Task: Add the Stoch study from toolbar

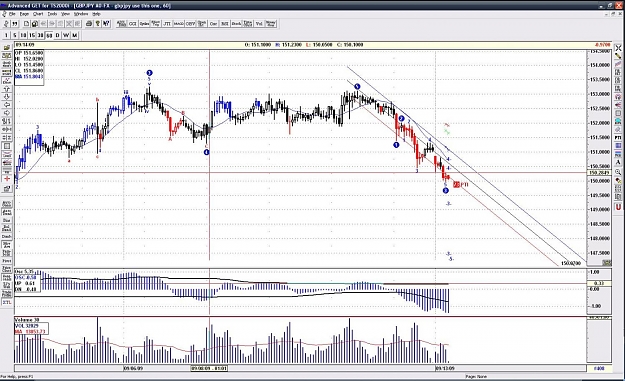Action: (x=237, y=24)
